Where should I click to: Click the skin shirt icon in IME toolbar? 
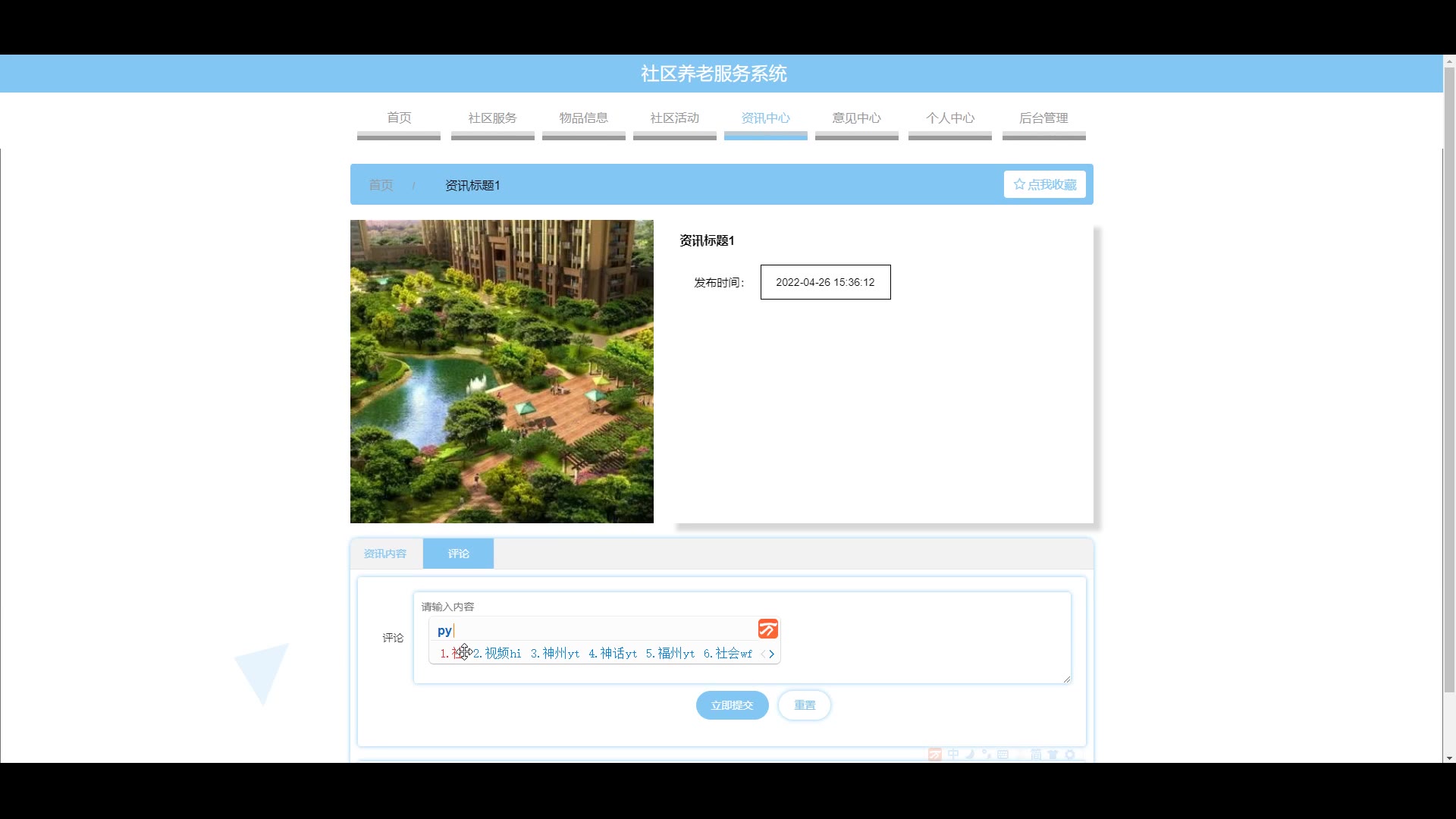tap(1053, 755)
